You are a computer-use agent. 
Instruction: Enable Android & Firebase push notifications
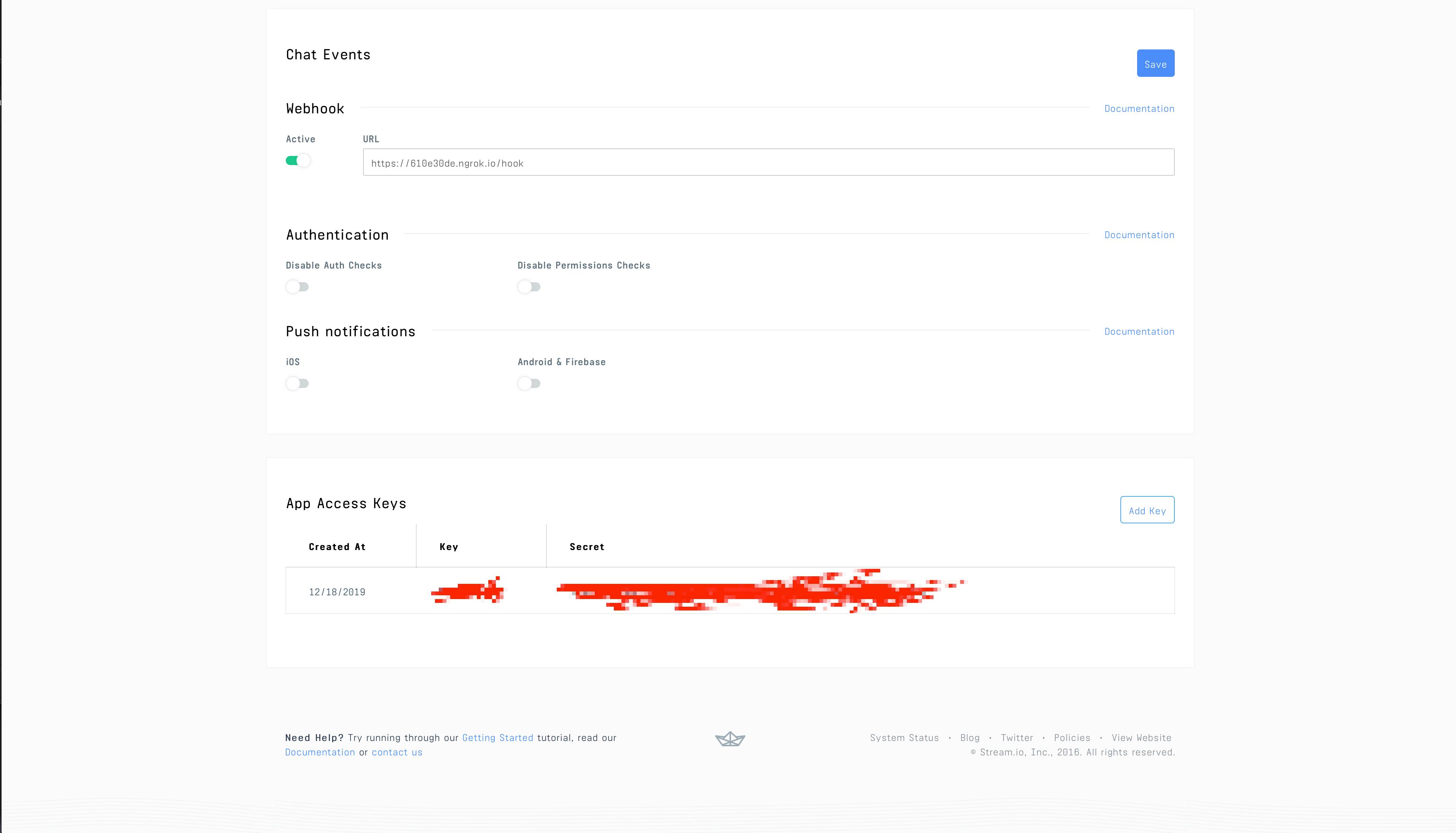(528, 383)
